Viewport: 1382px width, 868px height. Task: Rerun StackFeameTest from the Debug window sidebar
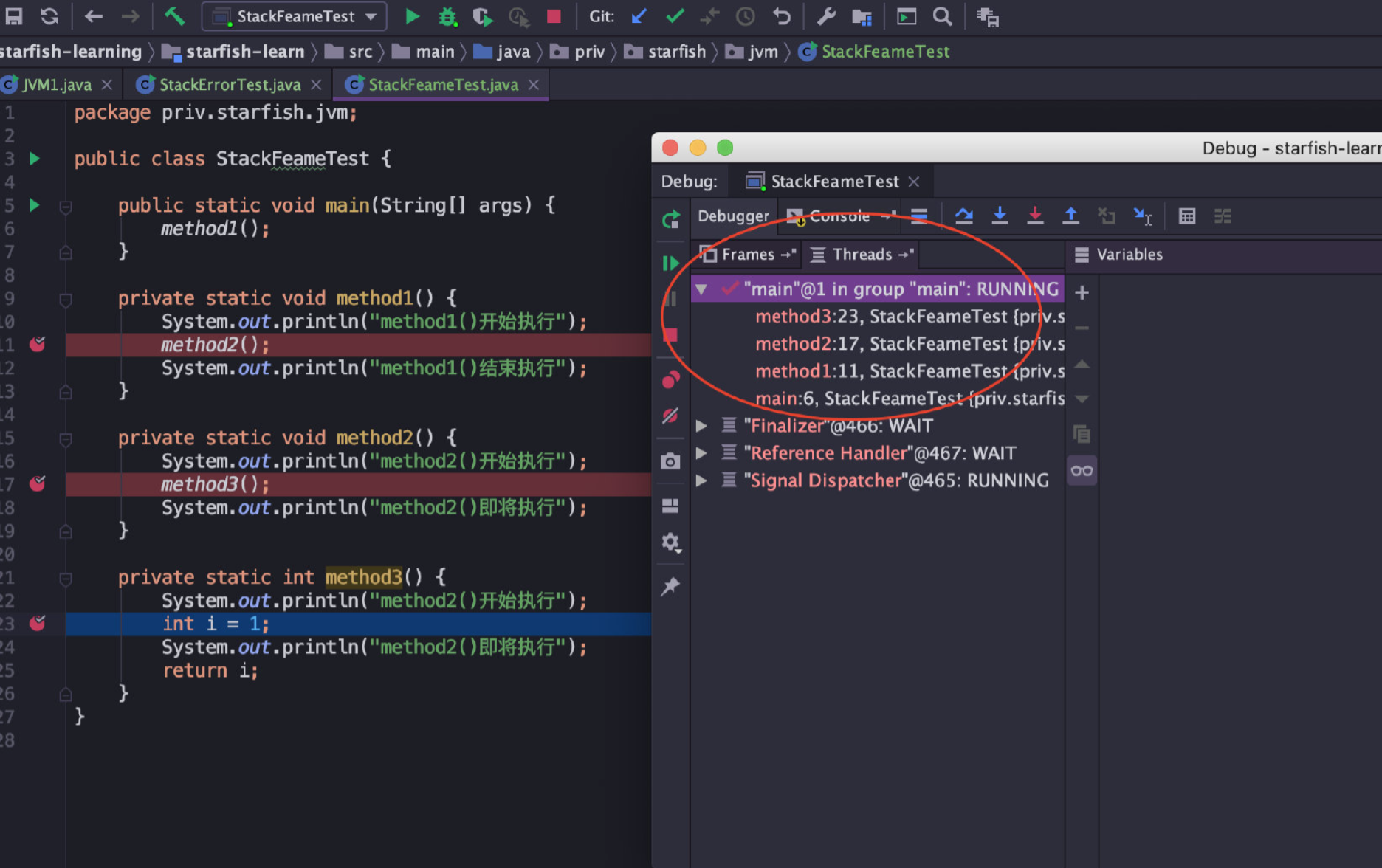coord(670,219)
